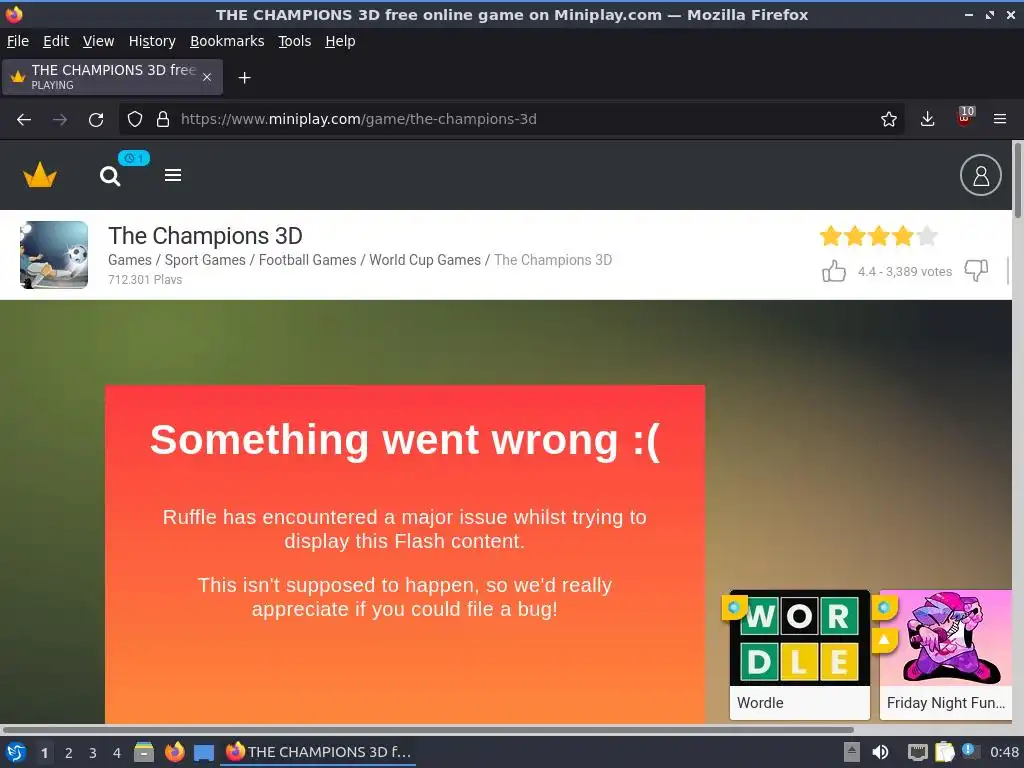Launch Firefox from taskbar launcher
Screen dimensions: 1024x768
(174, 752)
